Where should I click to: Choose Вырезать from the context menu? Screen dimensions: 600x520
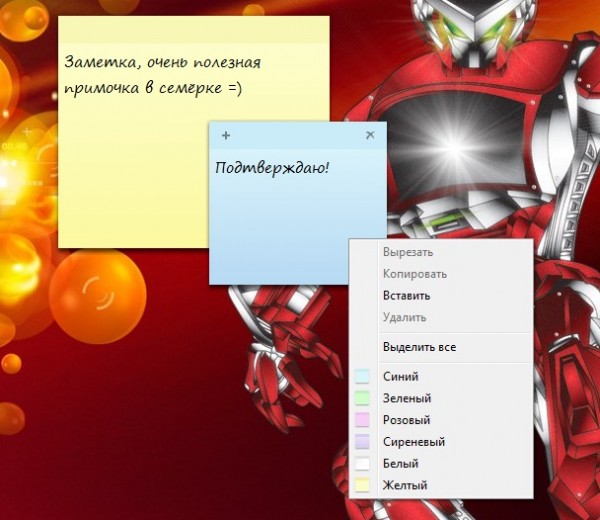pos(441,253)
